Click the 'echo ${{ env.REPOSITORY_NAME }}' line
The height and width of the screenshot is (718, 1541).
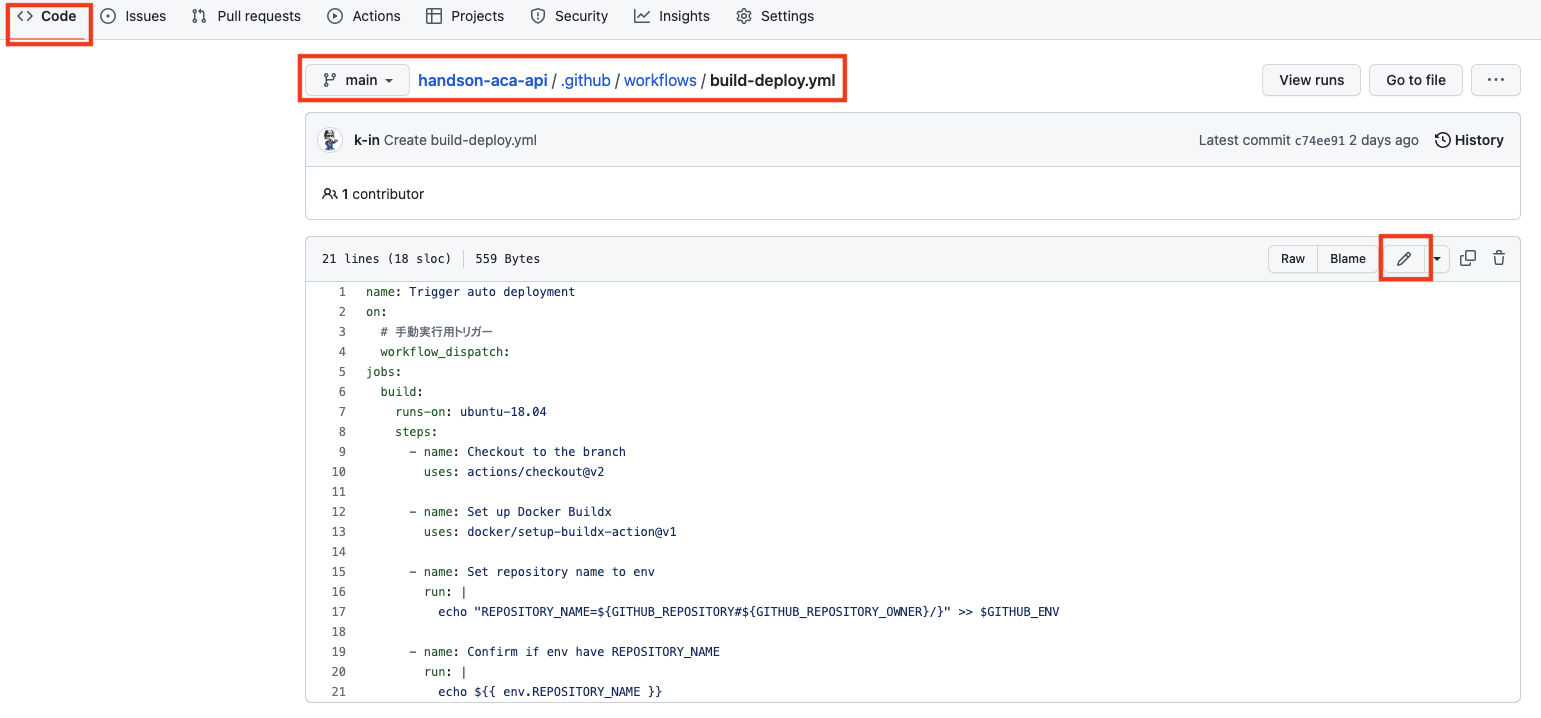pyautogui.click(x=550, y=692)
